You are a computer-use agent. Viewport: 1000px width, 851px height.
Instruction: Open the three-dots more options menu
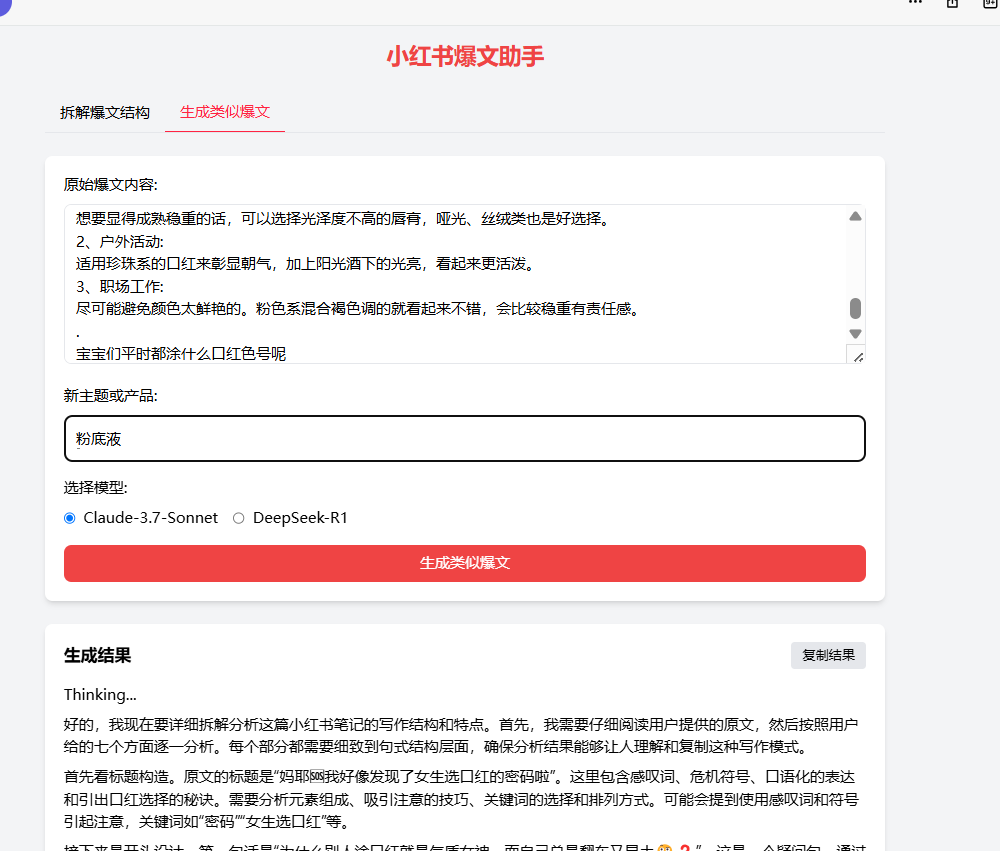coord(914,3)
